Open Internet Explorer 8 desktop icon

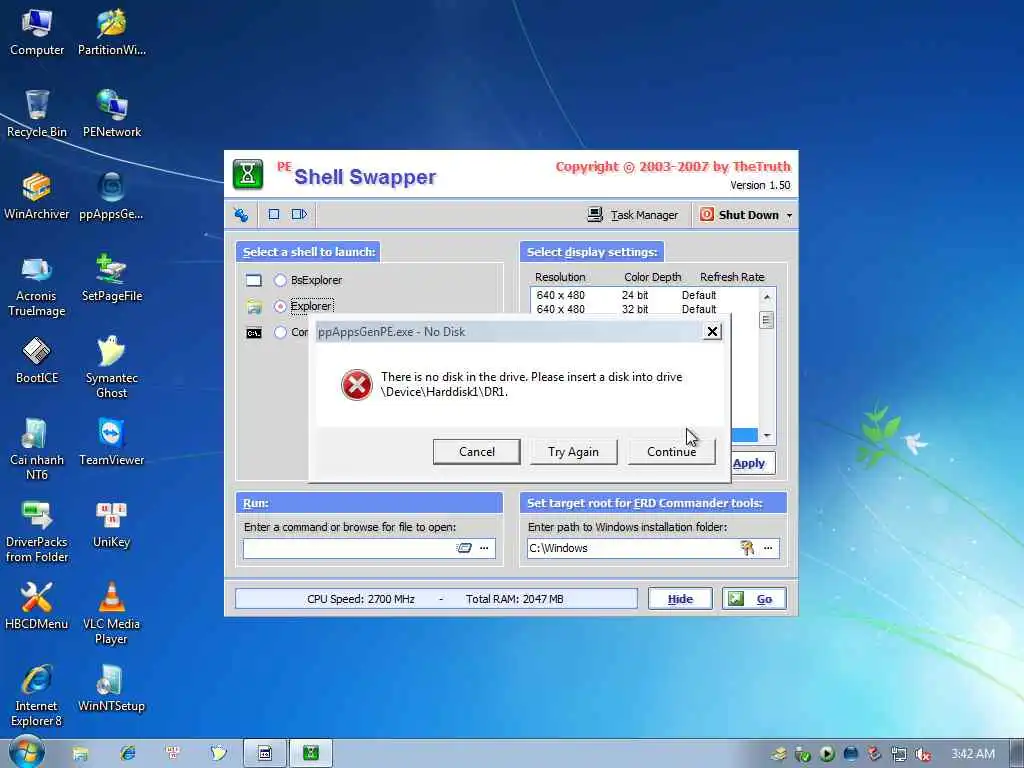click(x=37, y=696)
